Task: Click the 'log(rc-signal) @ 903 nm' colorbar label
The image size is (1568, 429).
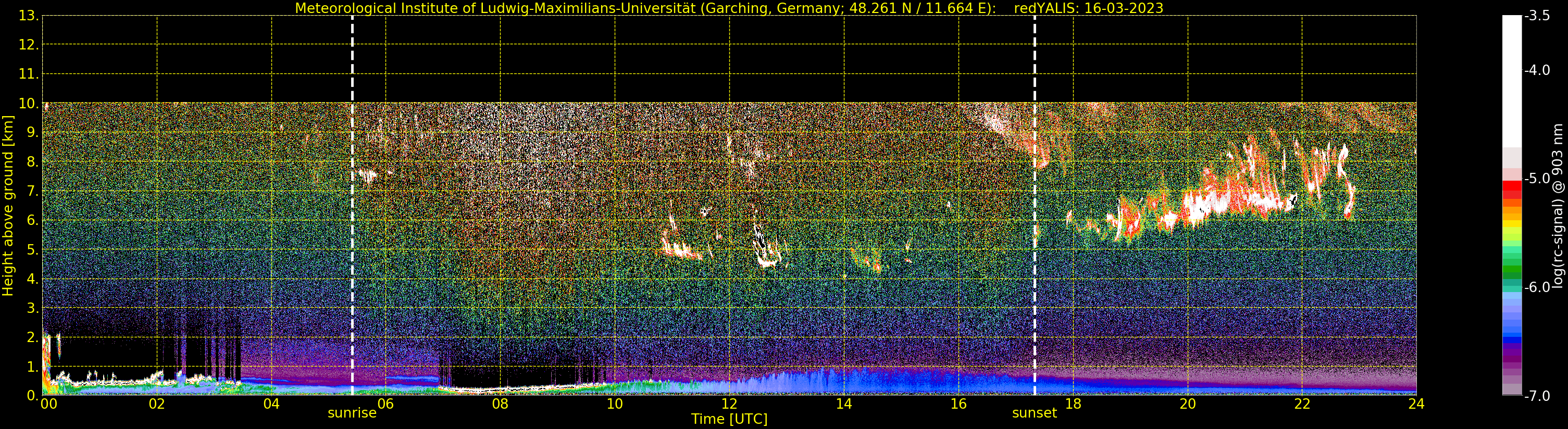Action: [1559, 206]
